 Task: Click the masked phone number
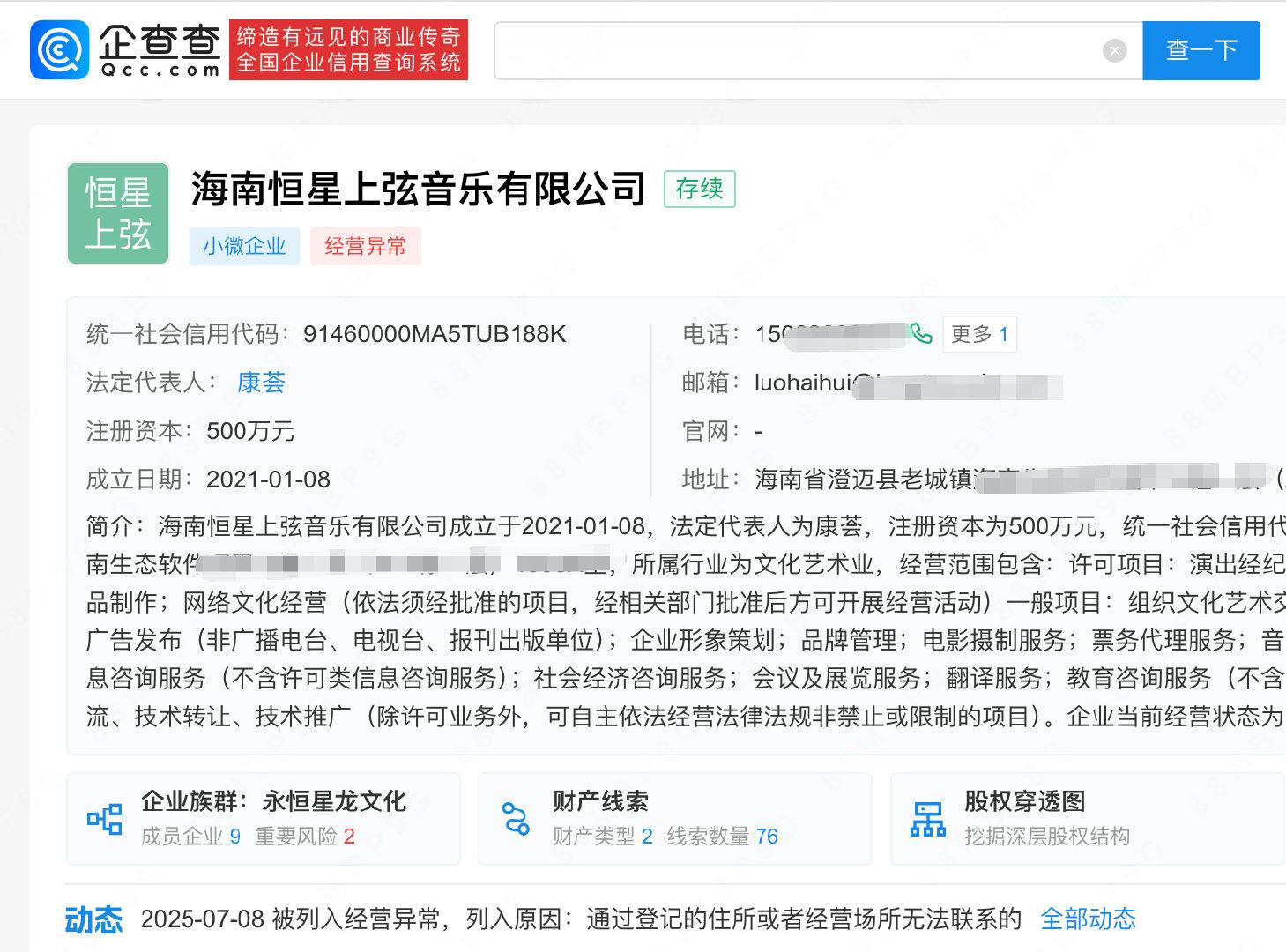click(831, 334)
